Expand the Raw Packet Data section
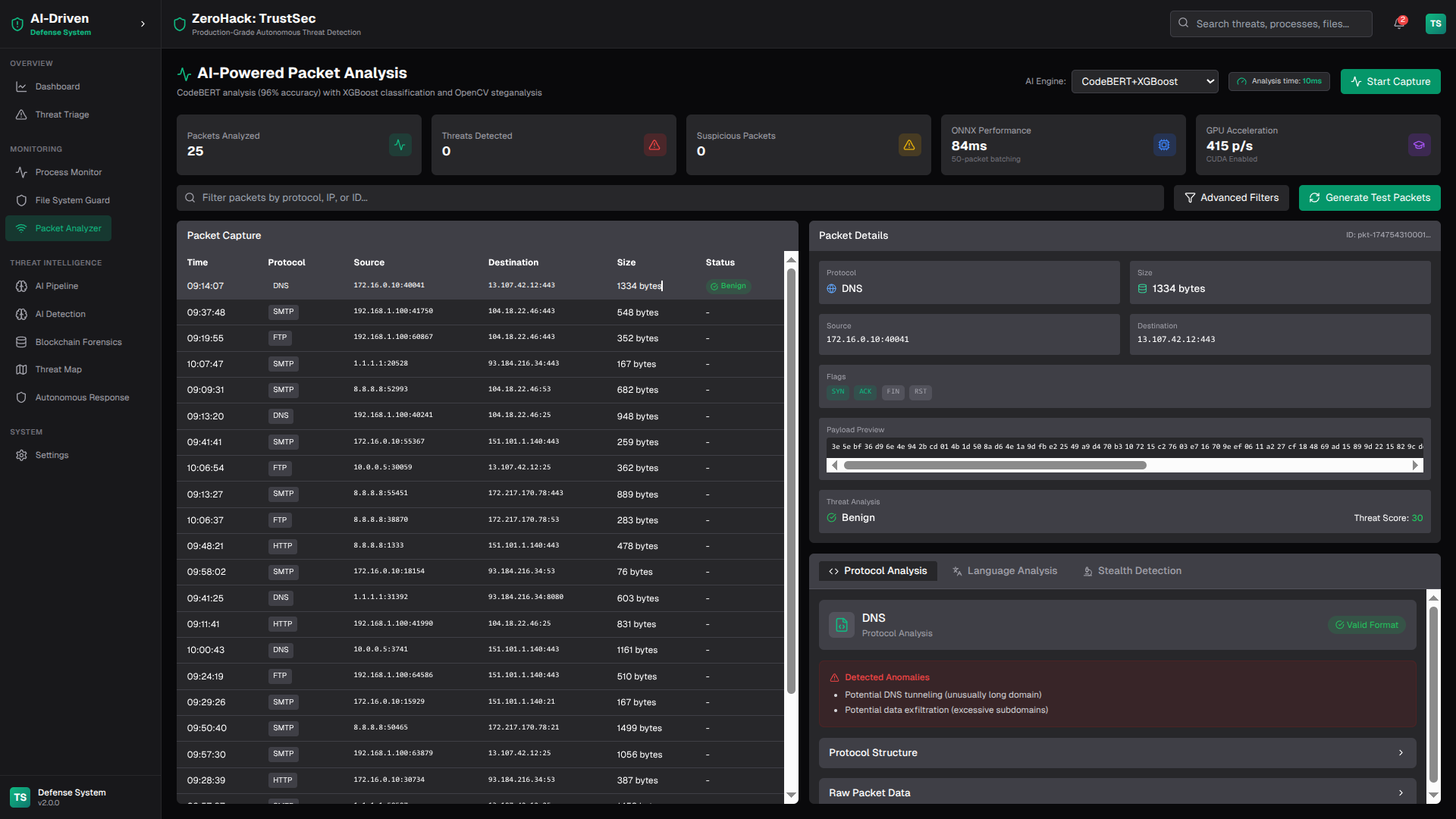 [x=1117, y=792]
